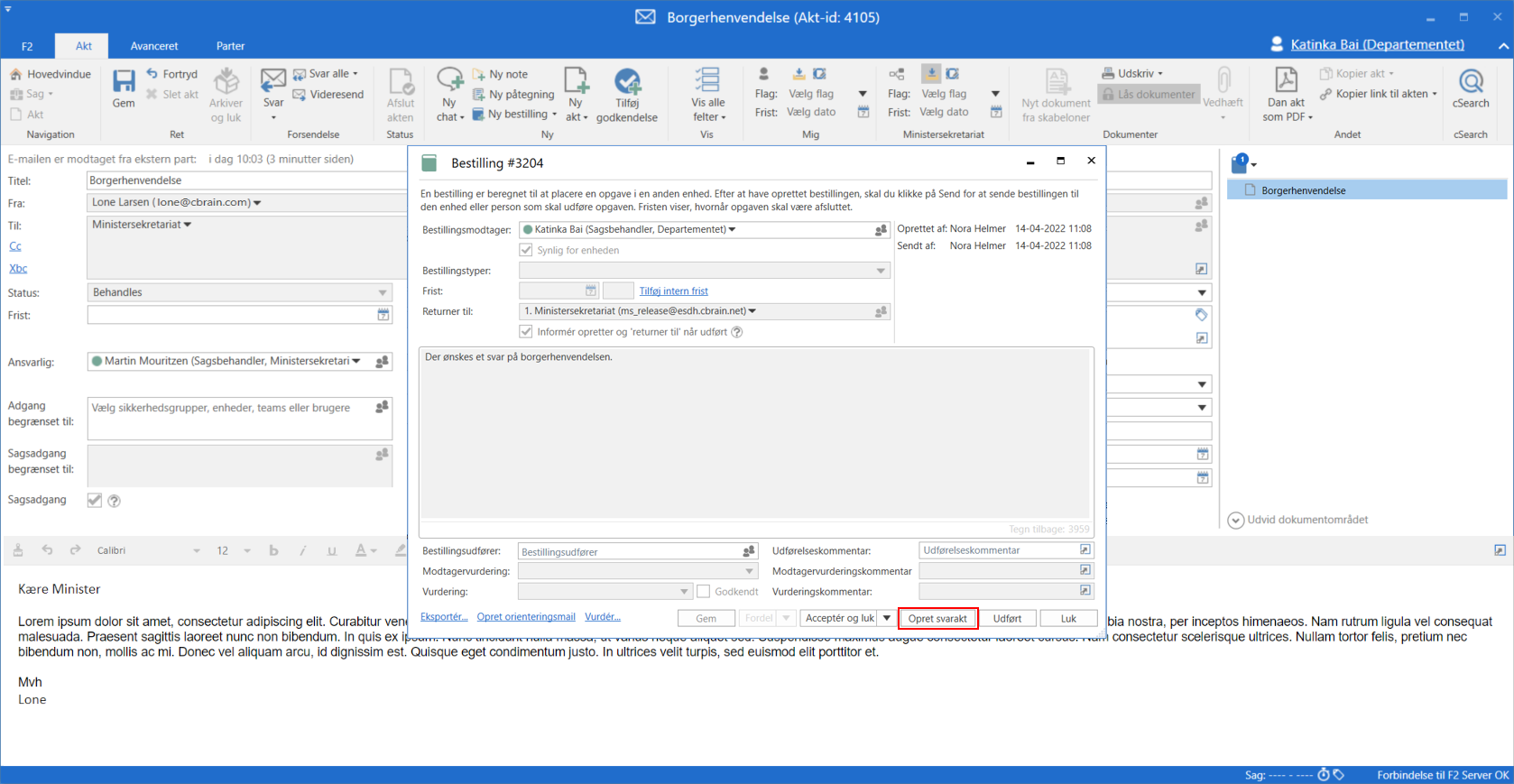
Task: Select Borgerhenvendelse document in list
Action: (x=1367, y=190)
